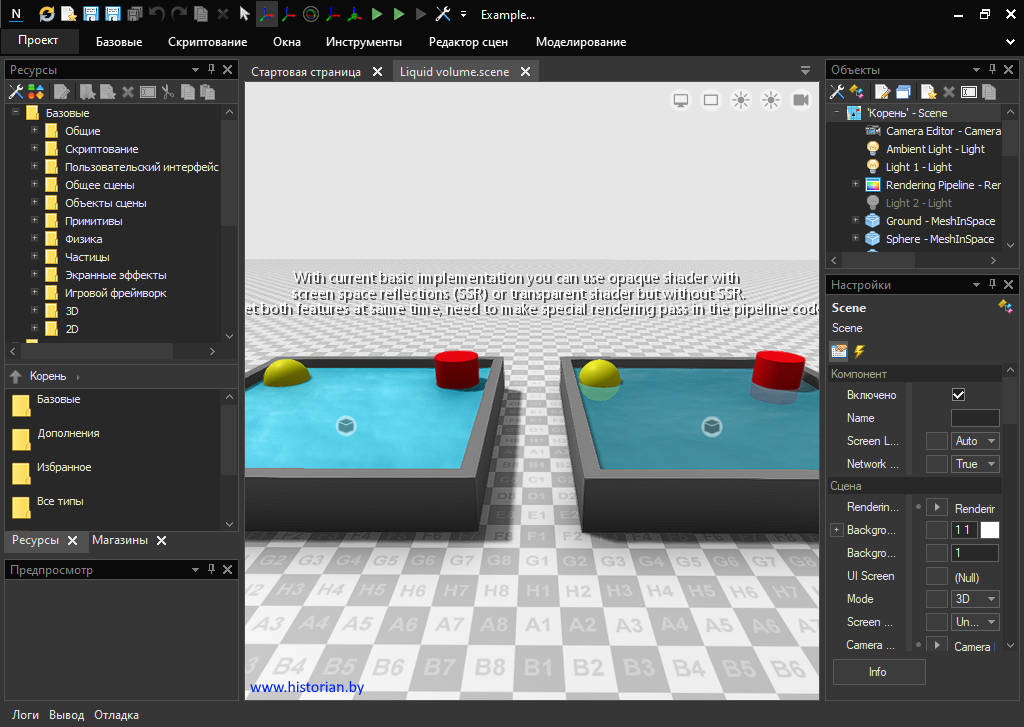This screenshot has height=727, width=1024.
Task: Open the Инструменты ribbon tab
Action: tap(363, 42)
